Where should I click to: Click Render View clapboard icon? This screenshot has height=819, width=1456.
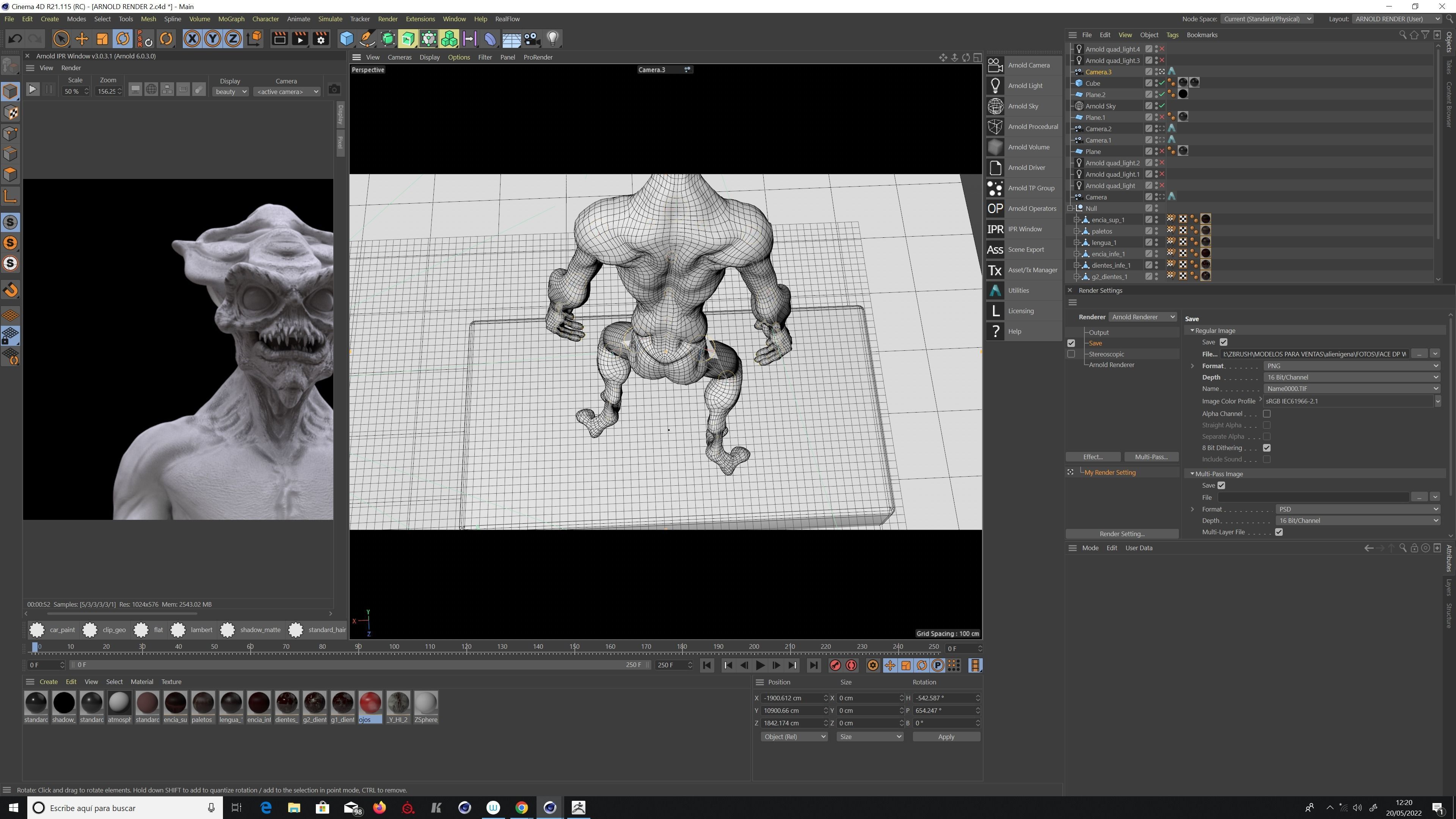coord(279,39)
